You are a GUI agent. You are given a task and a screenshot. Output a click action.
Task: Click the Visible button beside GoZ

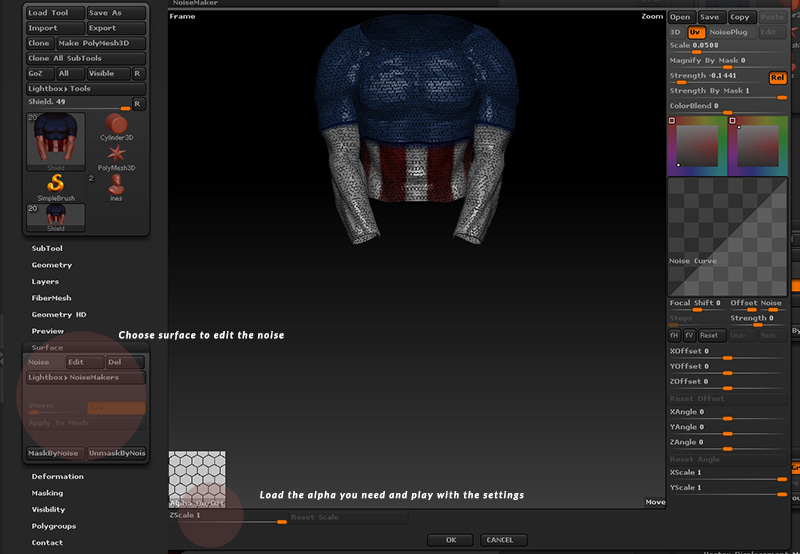(x=108, y=73)
